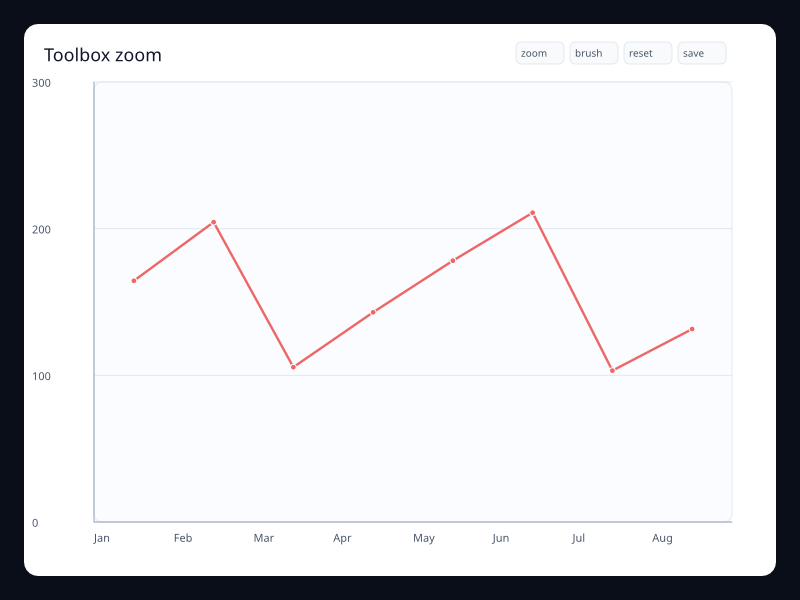Click the 'Jul' x-axis label
Screen dimensions: 800x600
coord(578,538)
